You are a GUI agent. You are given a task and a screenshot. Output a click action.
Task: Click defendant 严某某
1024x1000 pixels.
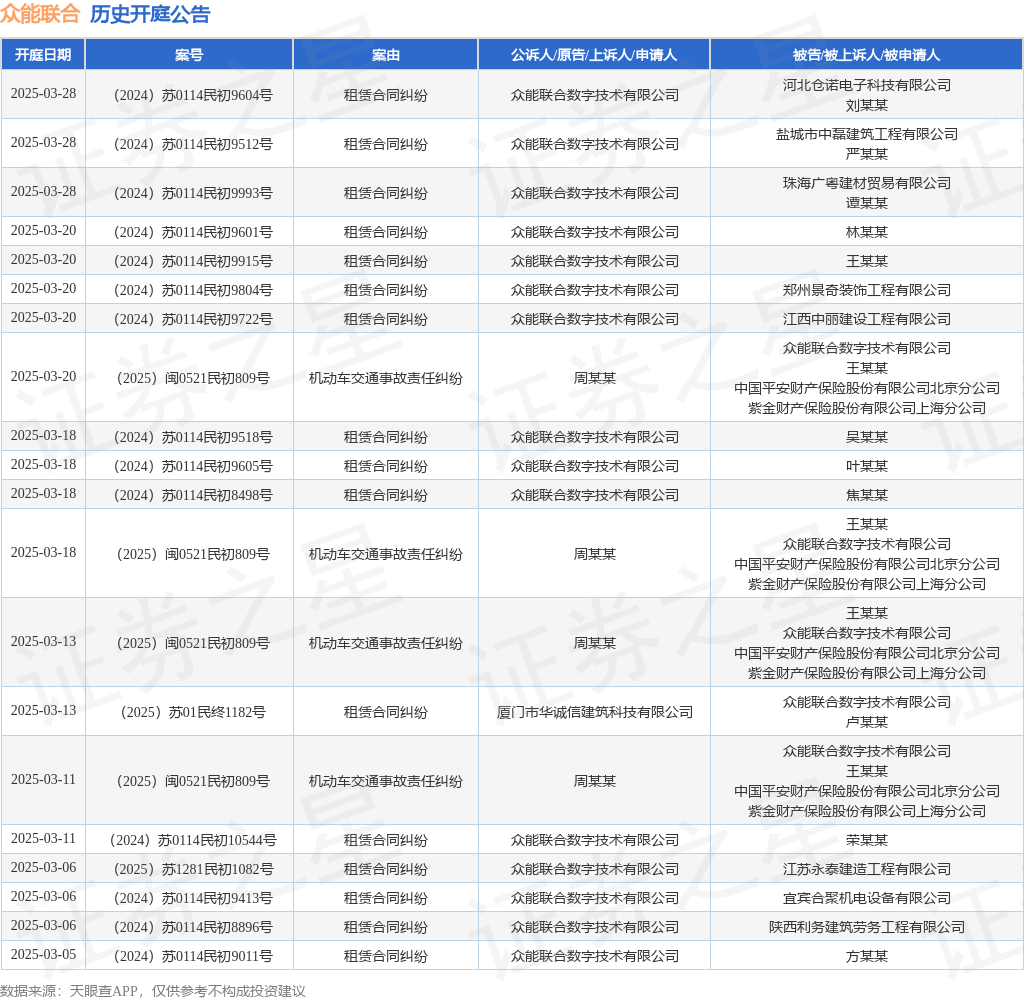tap(867, 154)
